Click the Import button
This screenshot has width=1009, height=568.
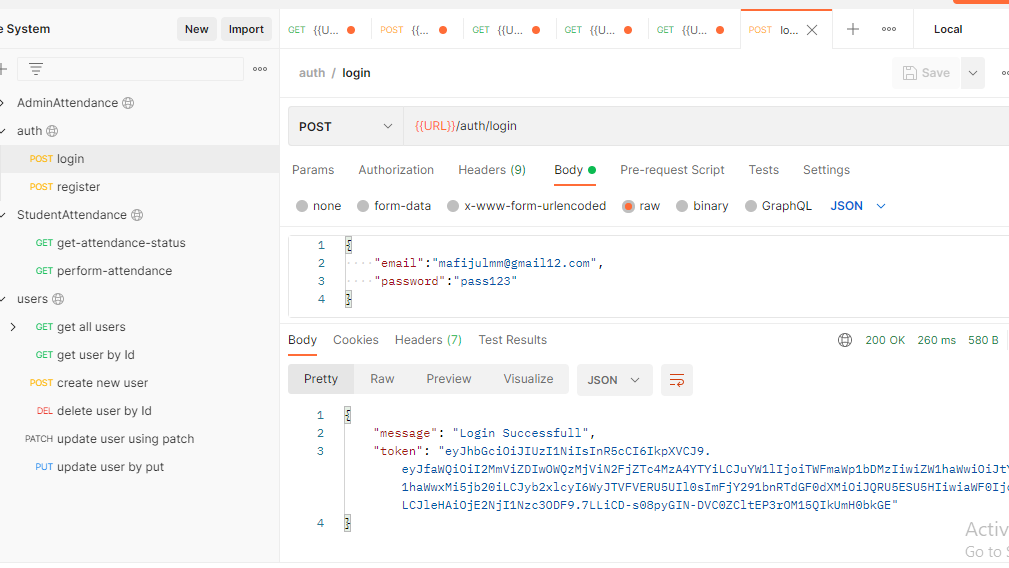point(246,29)
